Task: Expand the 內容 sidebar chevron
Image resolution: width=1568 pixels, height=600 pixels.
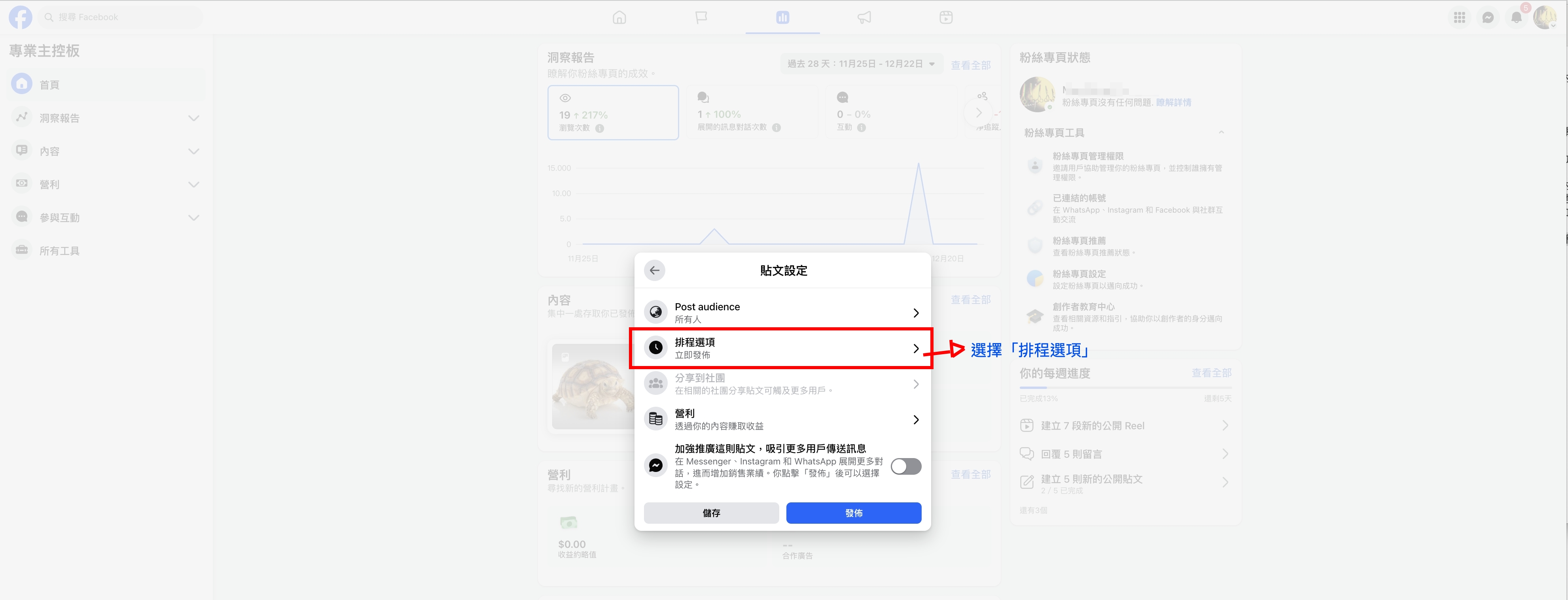Action: click(193, 151)
